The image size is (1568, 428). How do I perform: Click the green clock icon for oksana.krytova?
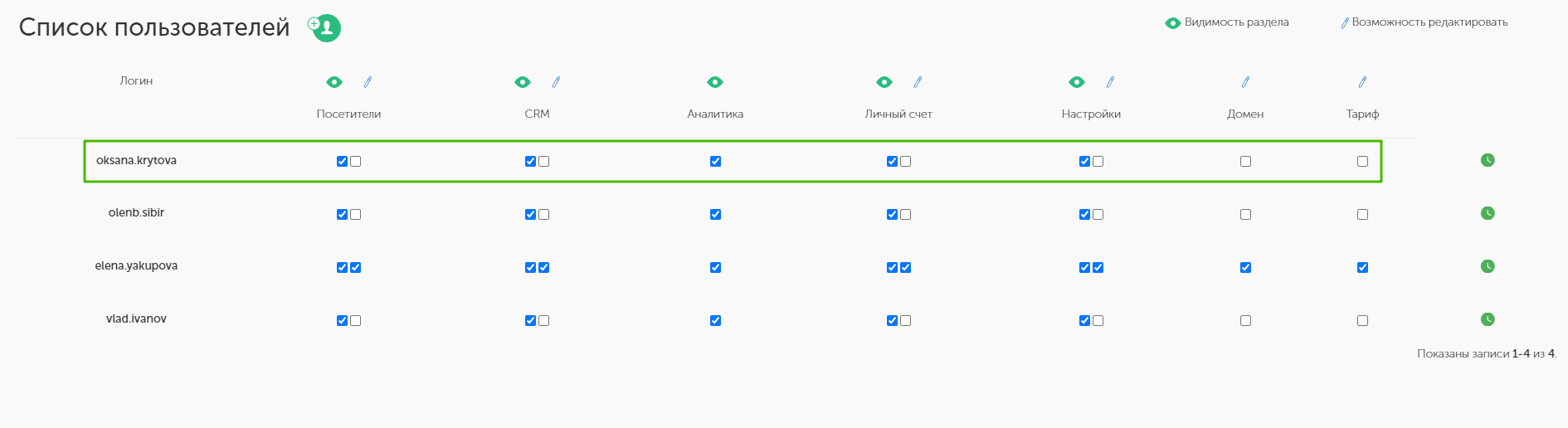[x=1488, y=160]
